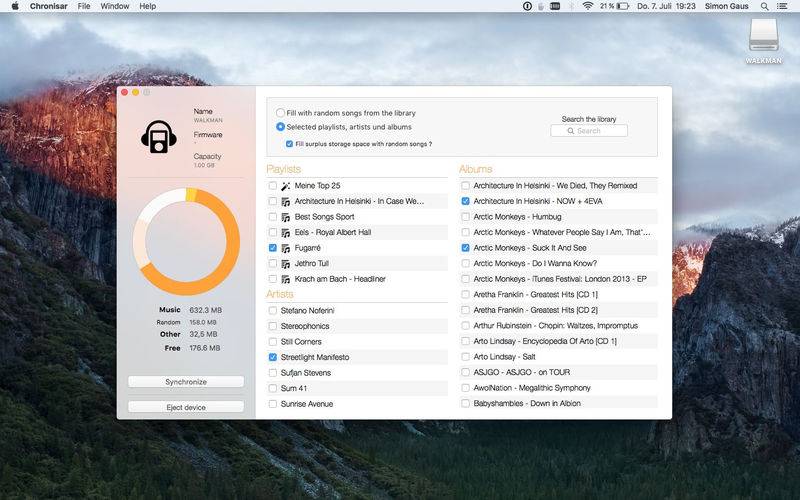Click the date and time in menu bar
Viewport: 800px width, 500px height.
(666, 6)
